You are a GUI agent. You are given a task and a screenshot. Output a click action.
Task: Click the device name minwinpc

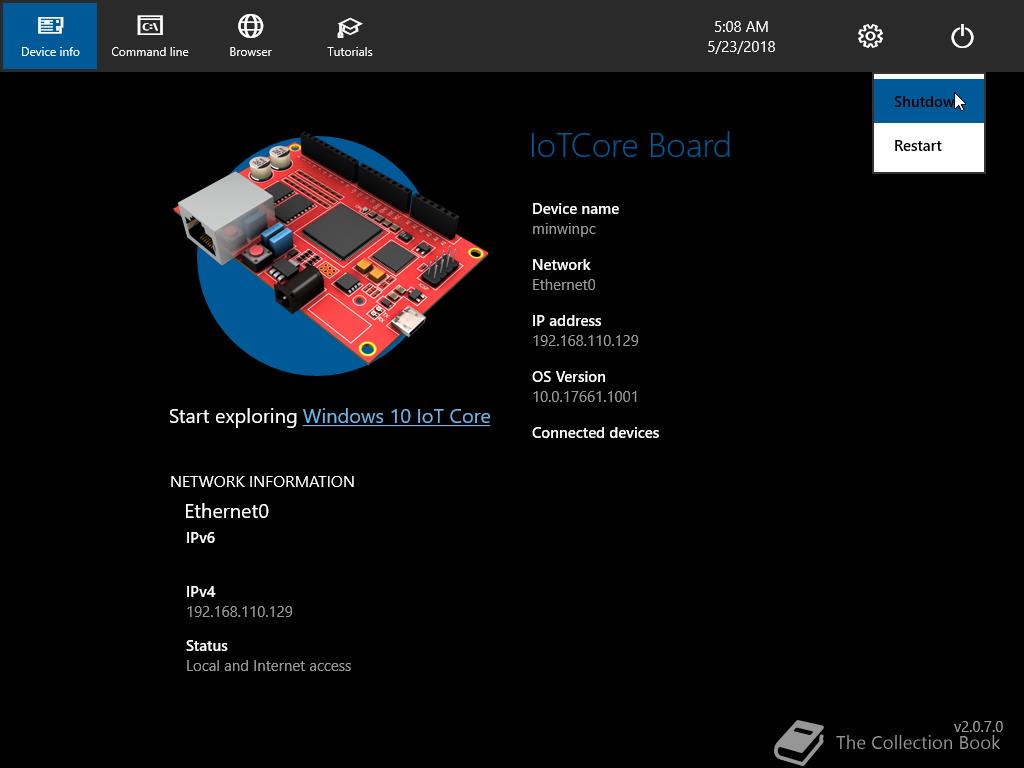[564, 229]
